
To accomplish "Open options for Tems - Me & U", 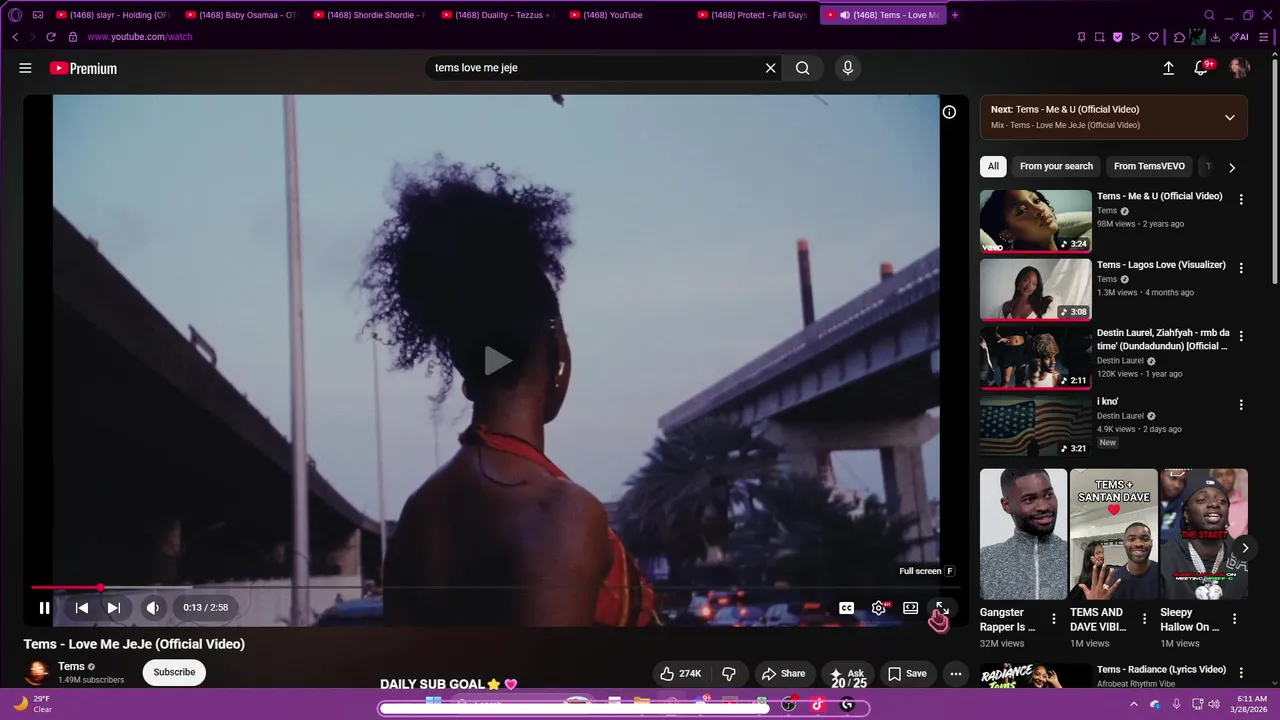I will (x=1241, y=200).
